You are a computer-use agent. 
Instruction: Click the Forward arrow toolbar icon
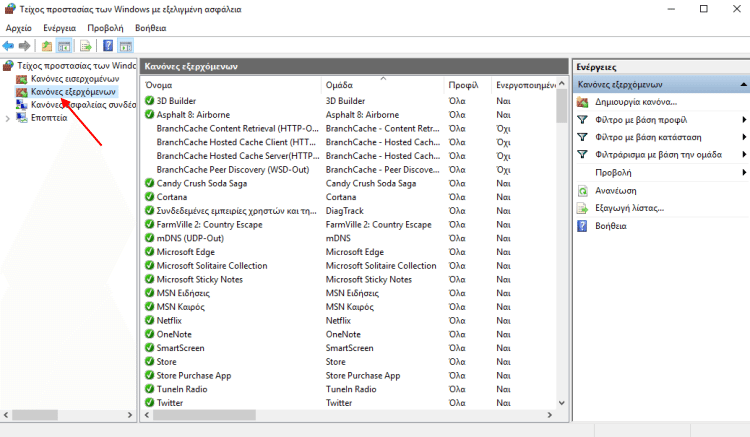[24, 46]
